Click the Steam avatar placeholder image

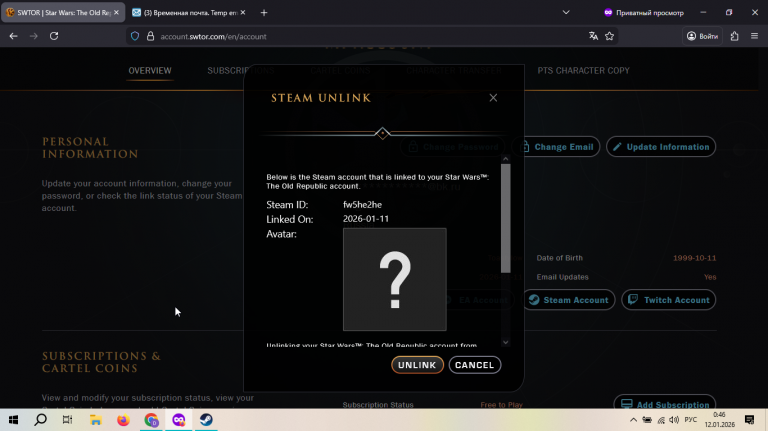pyautogui.click(x=395, y=279)
